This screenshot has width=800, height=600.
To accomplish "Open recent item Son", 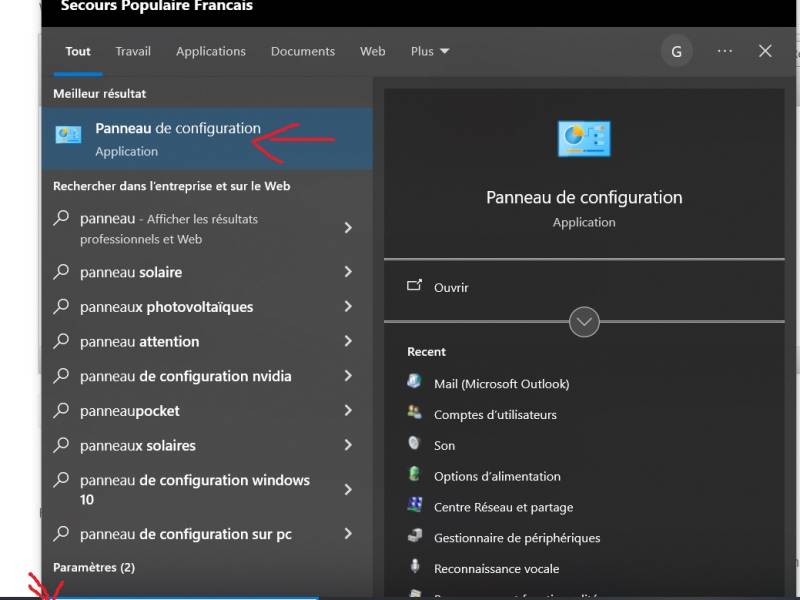I will tap(444, 445).
